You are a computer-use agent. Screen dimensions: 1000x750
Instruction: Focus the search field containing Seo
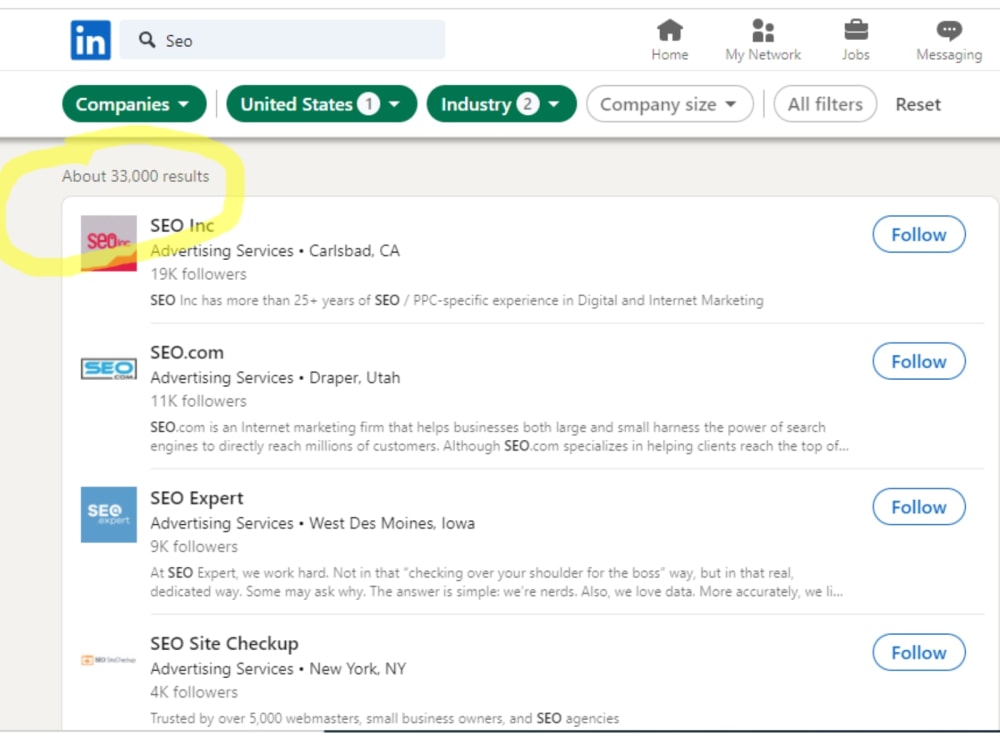283,40
